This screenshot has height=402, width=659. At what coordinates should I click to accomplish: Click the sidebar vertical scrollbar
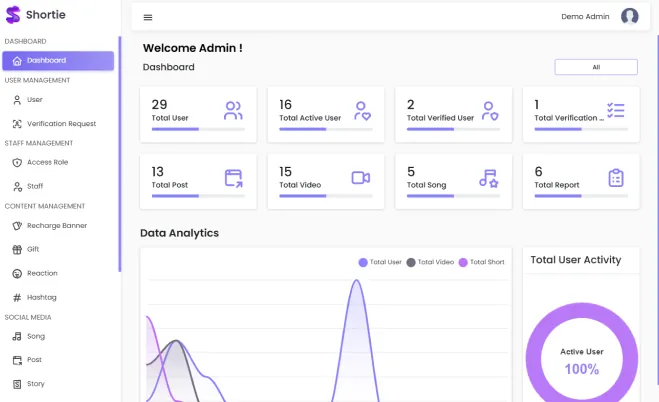click(120, 154)
